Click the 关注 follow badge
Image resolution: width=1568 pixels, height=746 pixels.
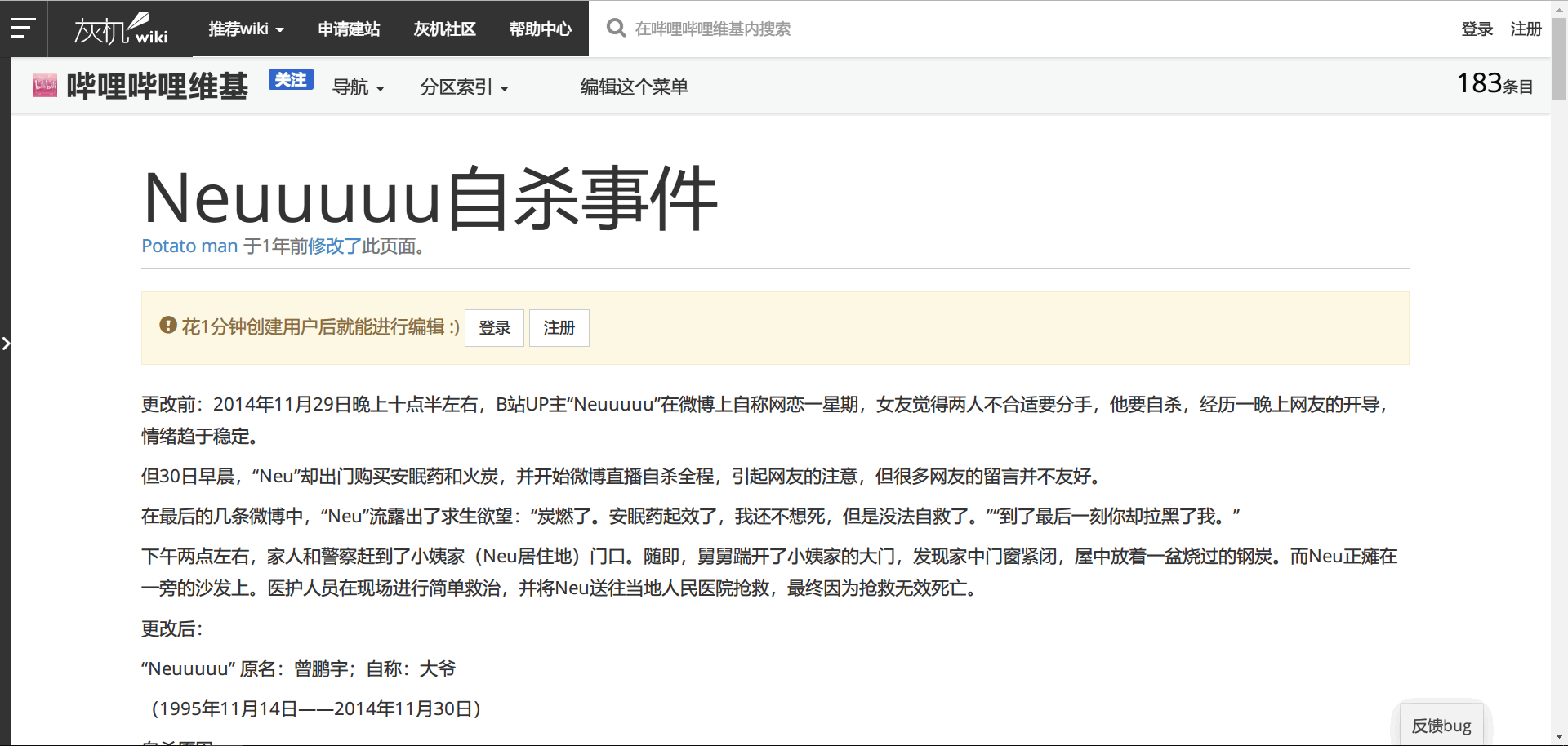point(291,80)
